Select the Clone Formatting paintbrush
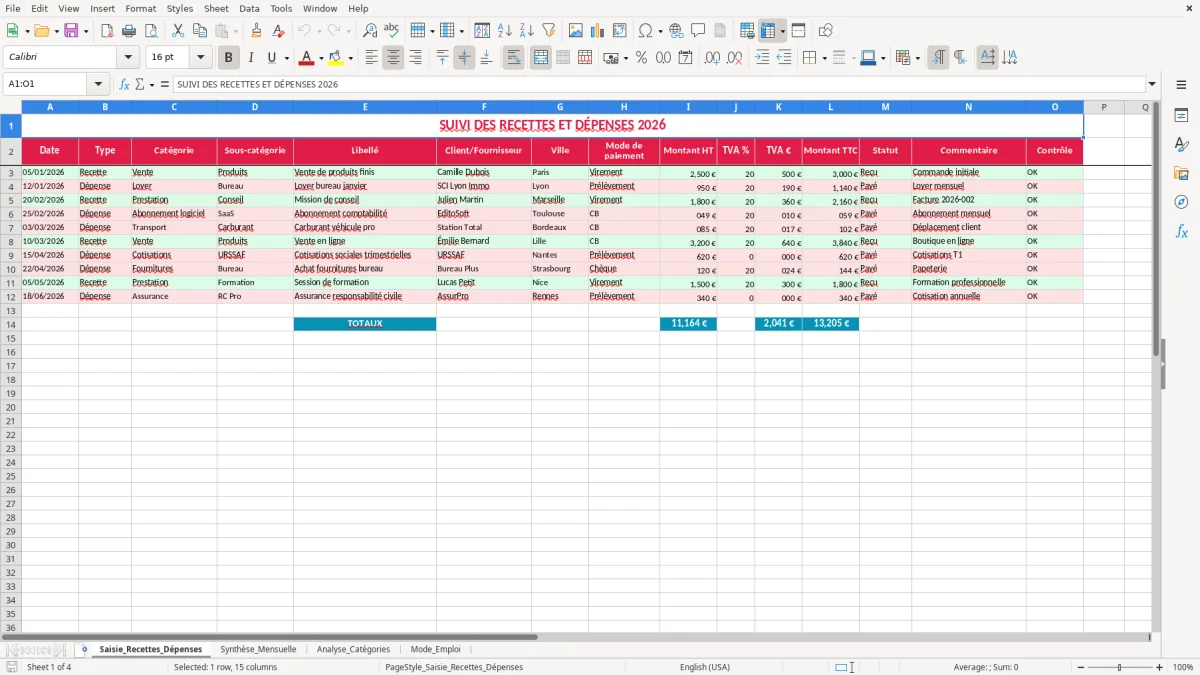This screenshot has width=1200, height=675. (257, 31)
